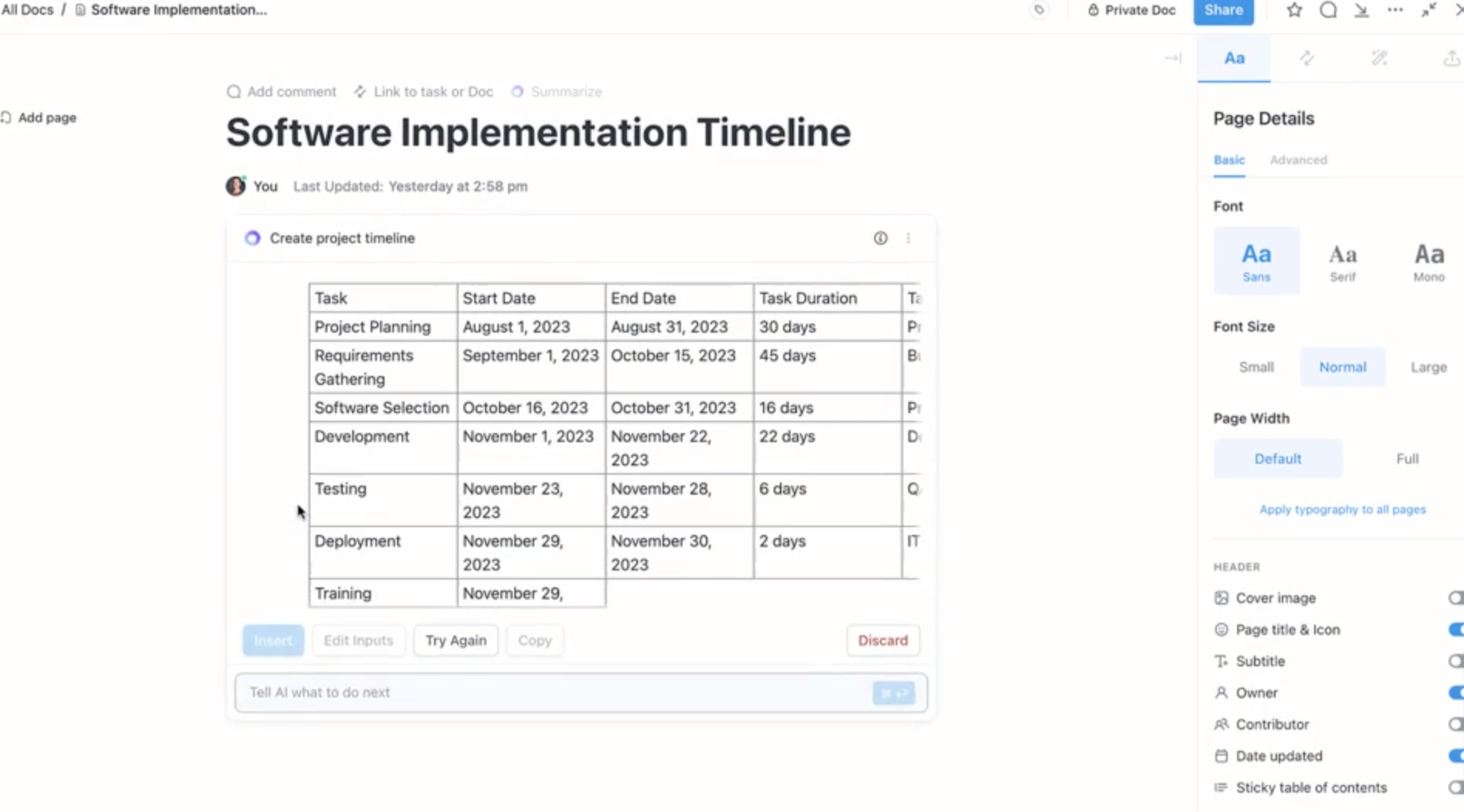Screen dimensions: 1464x812
Task: Click the Add page icon
Action: point(6,117)
